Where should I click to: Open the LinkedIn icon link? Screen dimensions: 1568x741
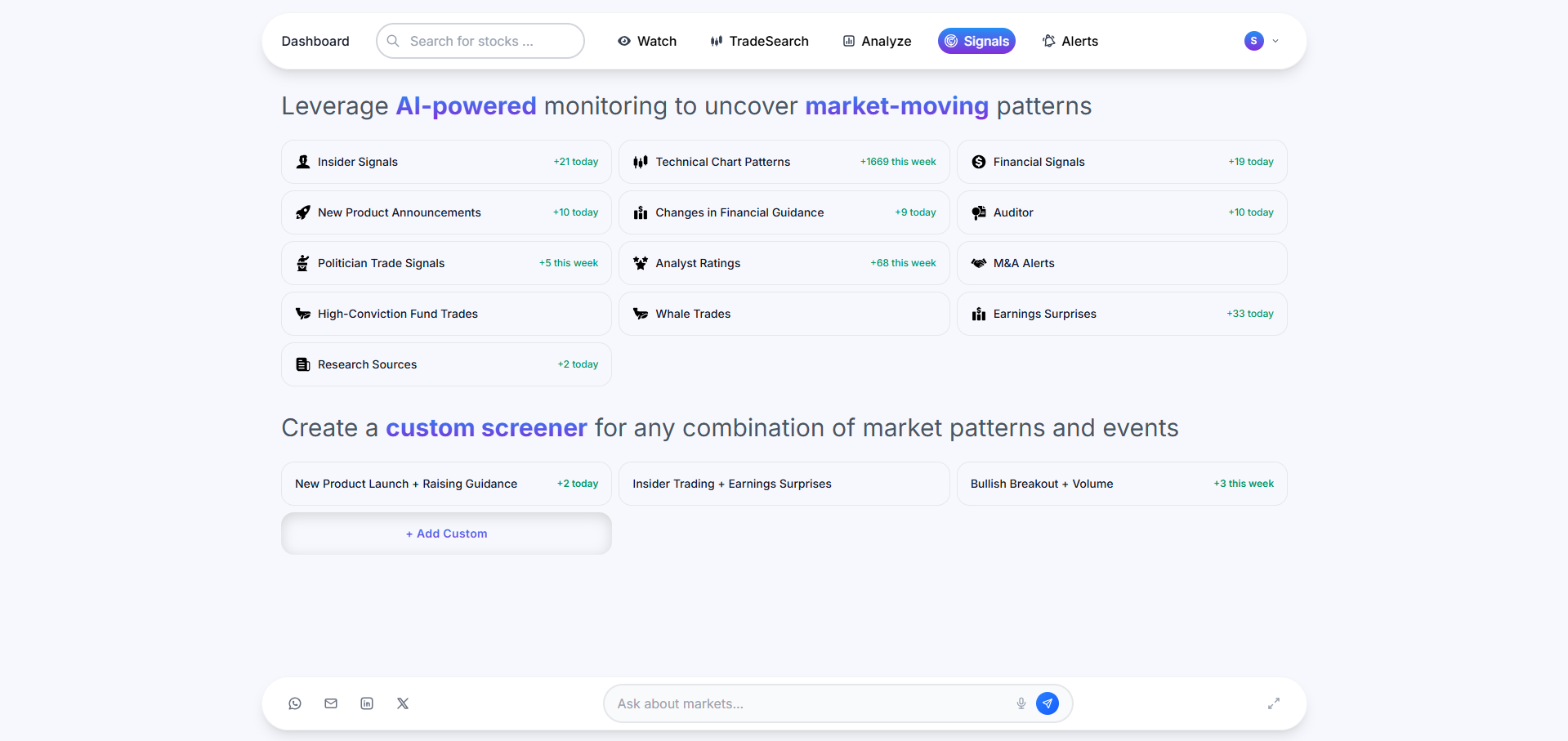click(x=367, y=703)
